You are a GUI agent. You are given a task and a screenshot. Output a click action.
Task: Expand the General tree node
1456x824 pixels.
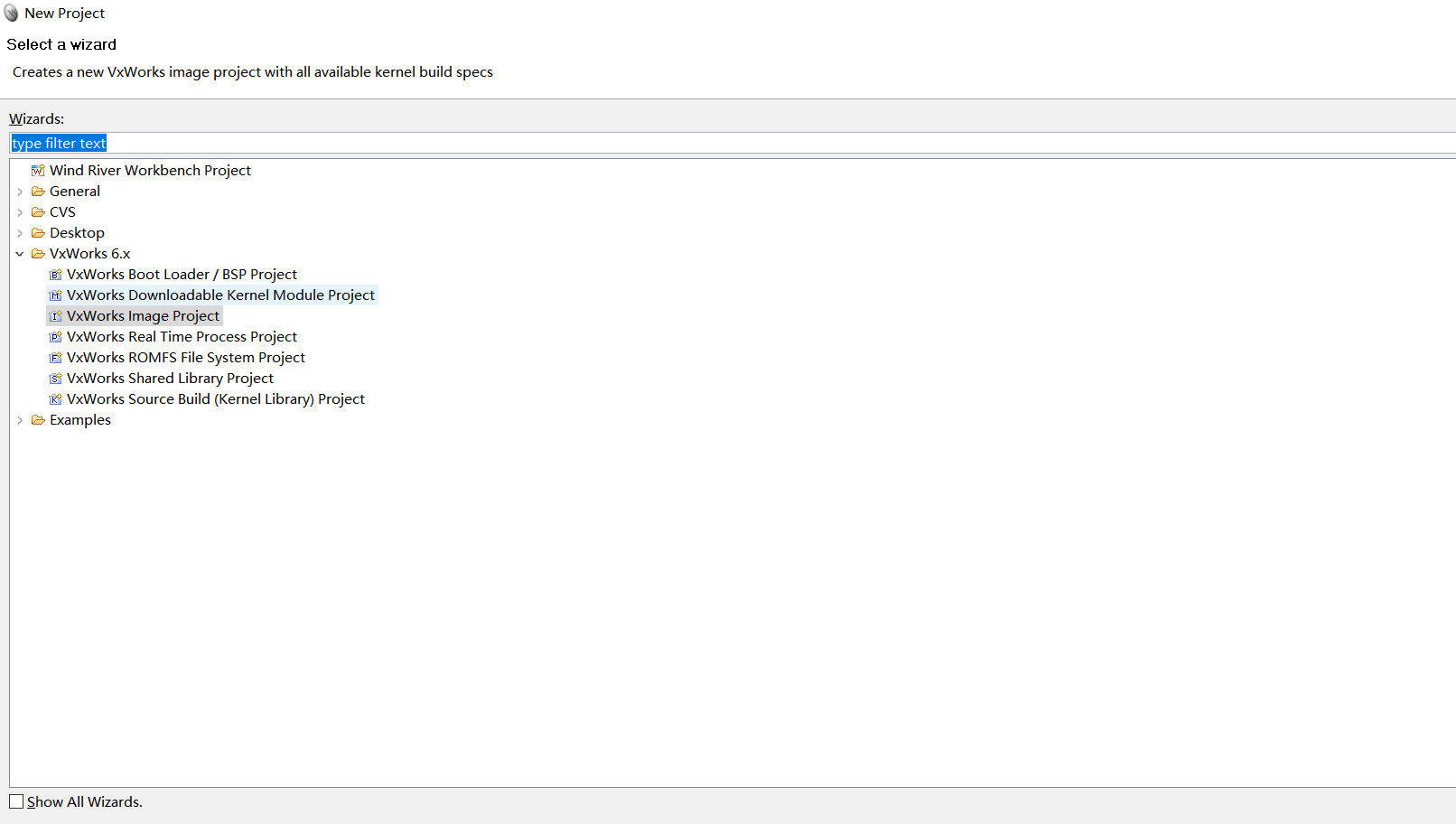pyautogui.click(x=20, y=192)
